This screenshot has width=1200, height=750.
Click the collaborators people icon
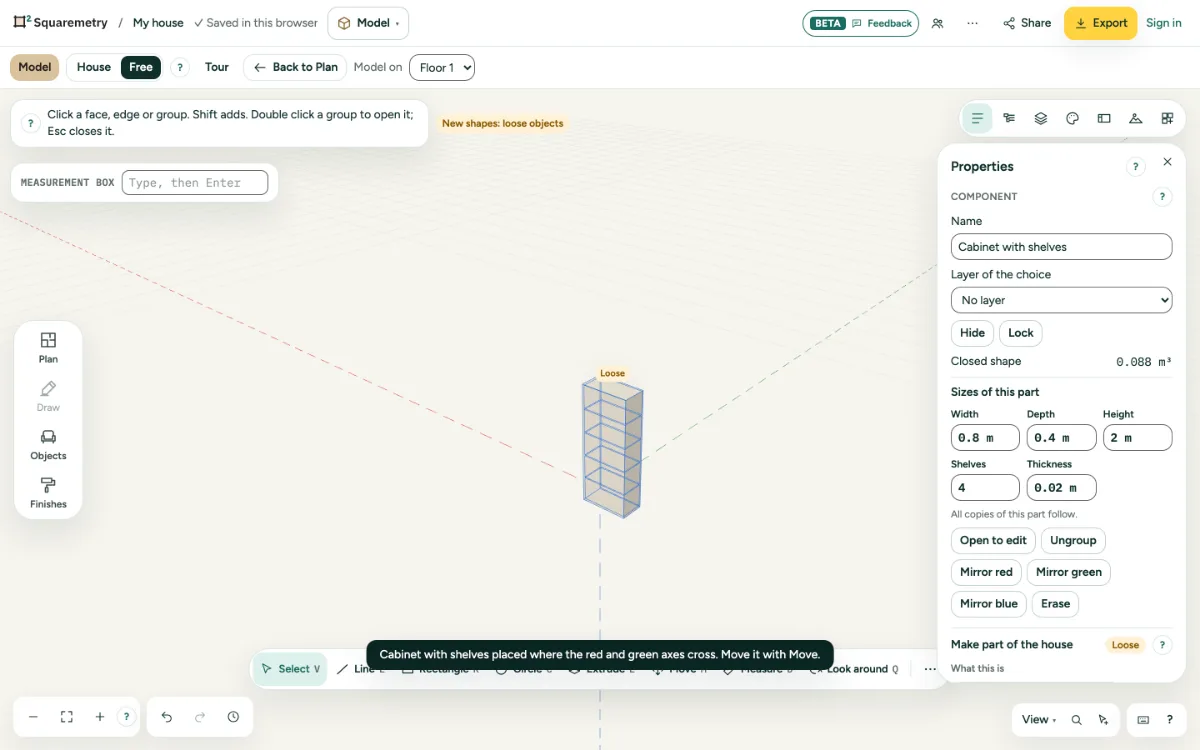coord(937,23)
